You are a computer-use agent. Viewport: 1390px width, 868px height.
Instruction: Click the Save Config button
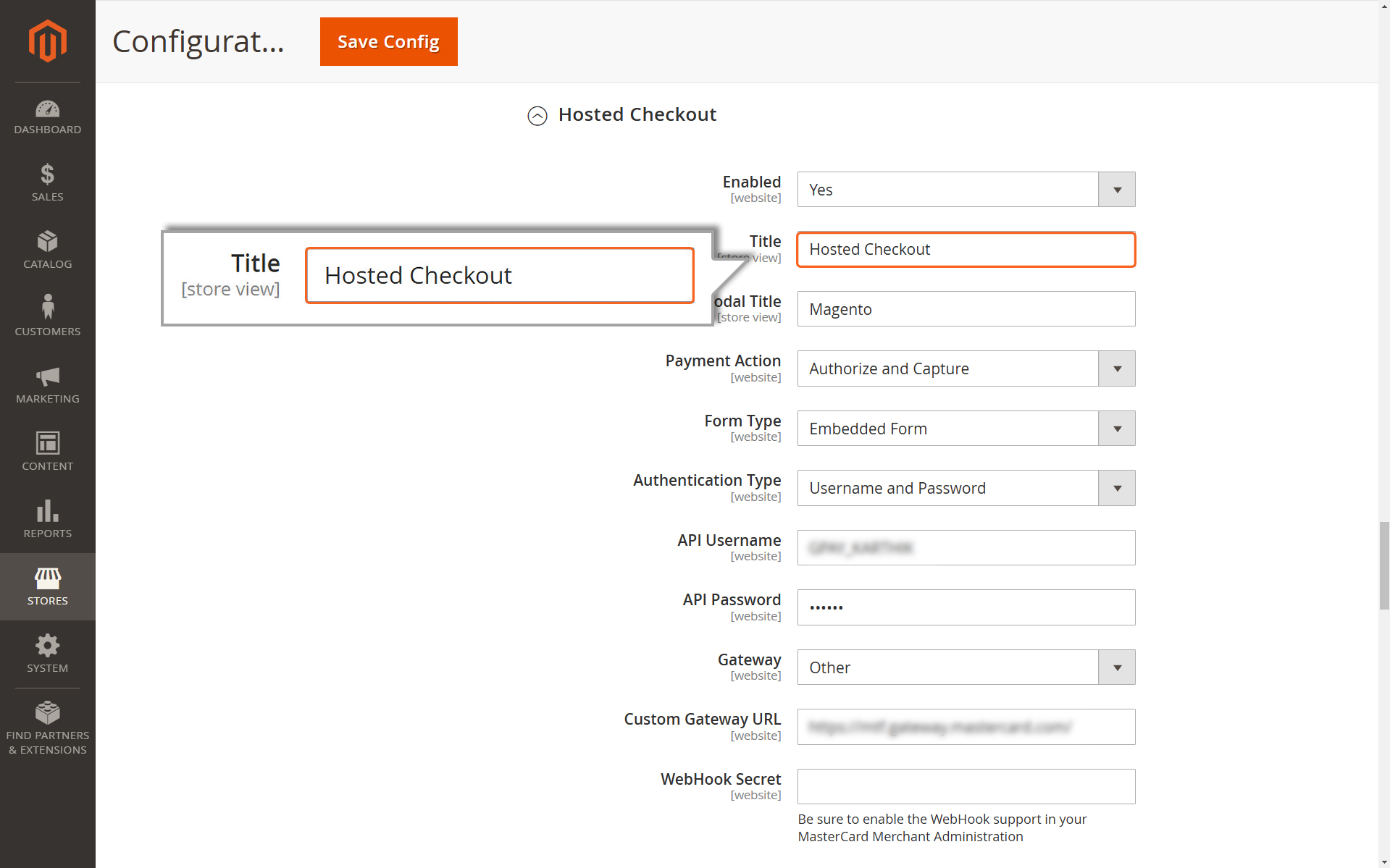[x=389, y=42]
